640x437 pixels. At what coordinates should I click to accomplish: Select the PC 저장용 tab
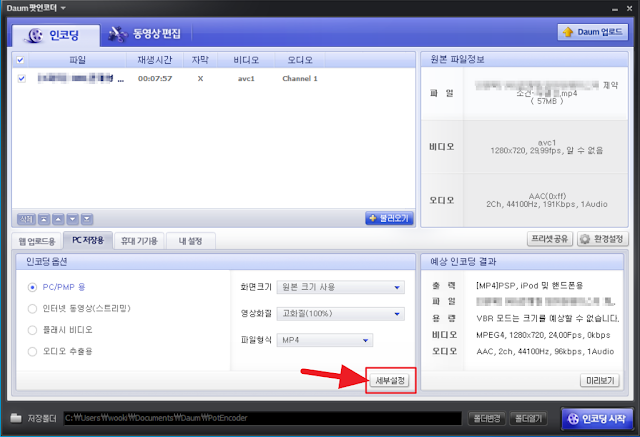click(x=88, y=240)
